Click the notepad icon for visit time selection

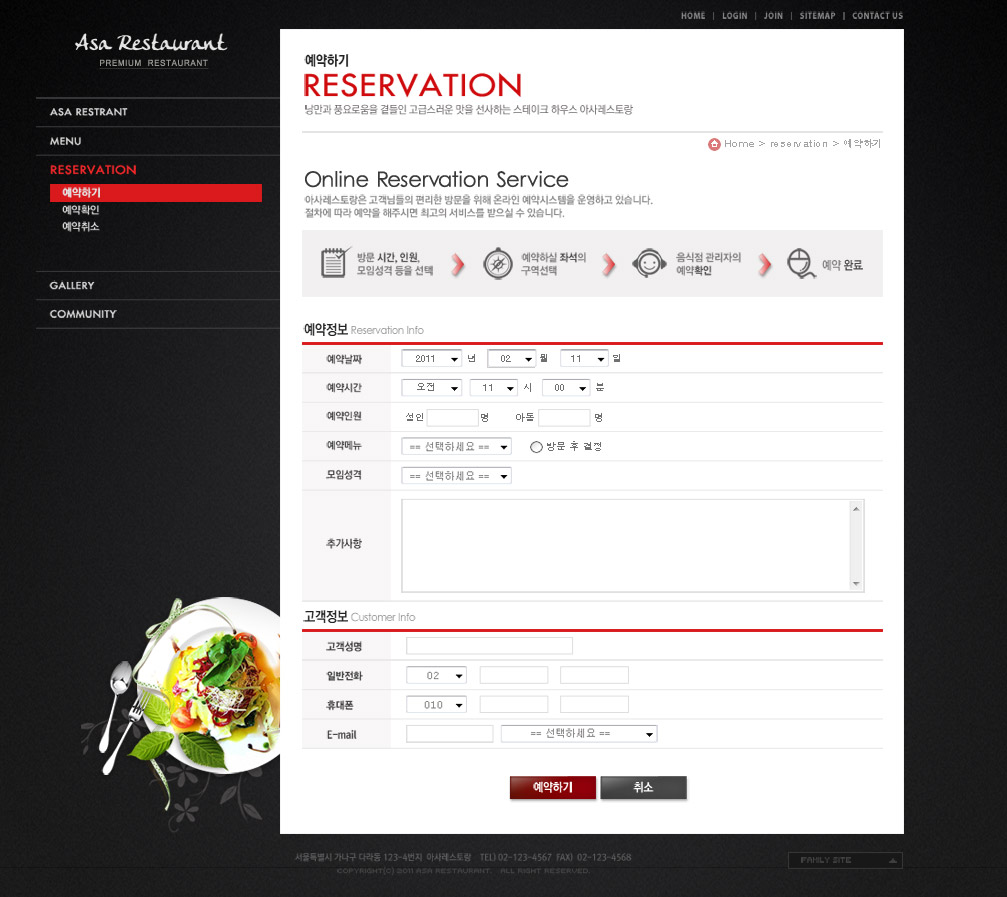335,263
